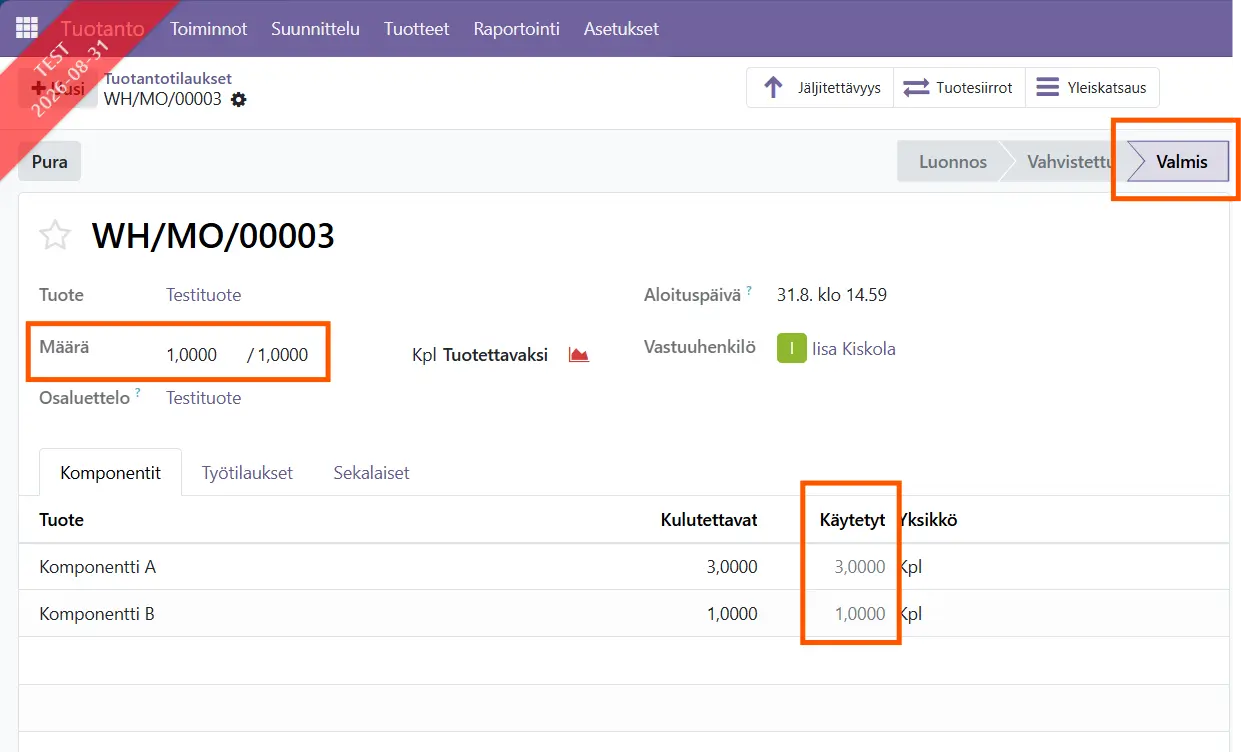
Task: Click the Jäljitettävyys up-arrow icon
Action: (773, 88)
